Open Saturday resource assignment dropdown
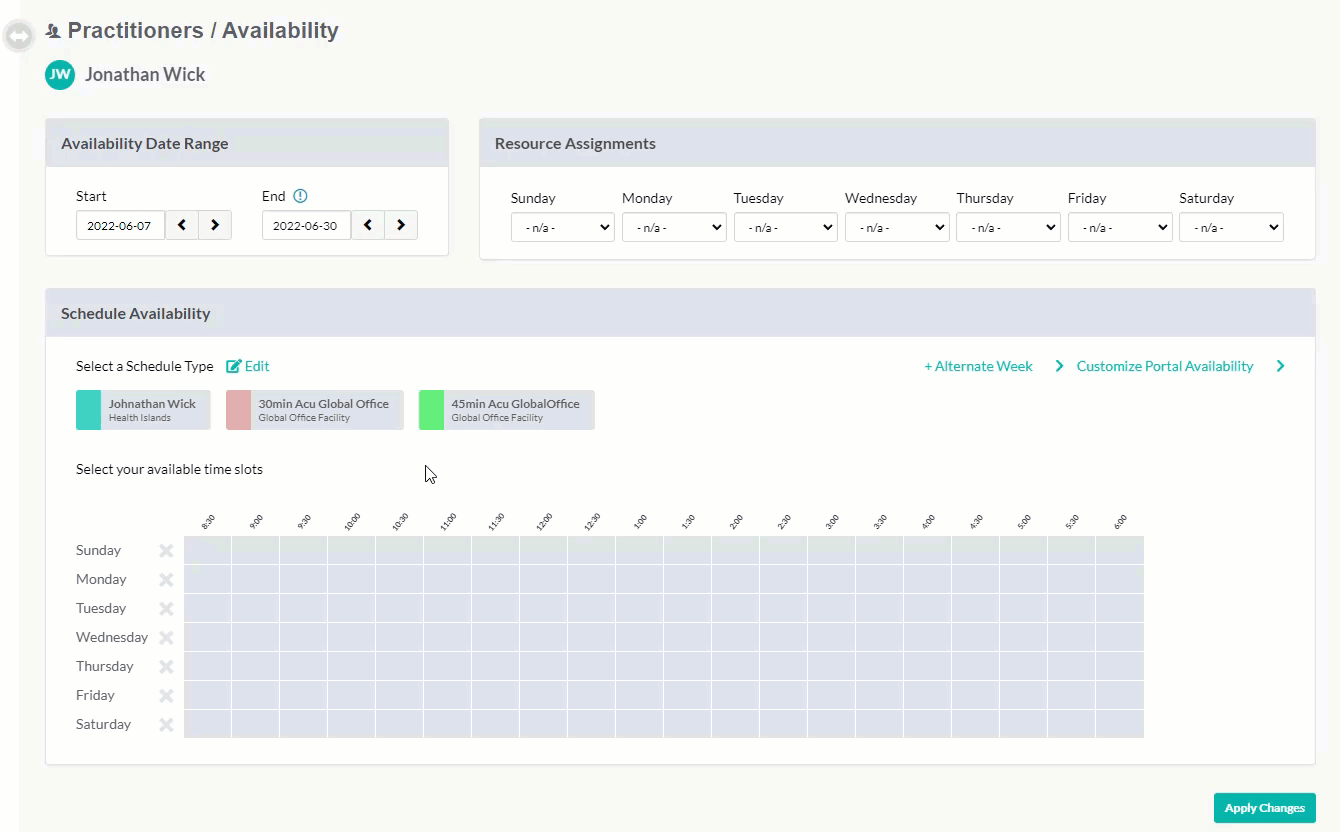 [1231, 227]
